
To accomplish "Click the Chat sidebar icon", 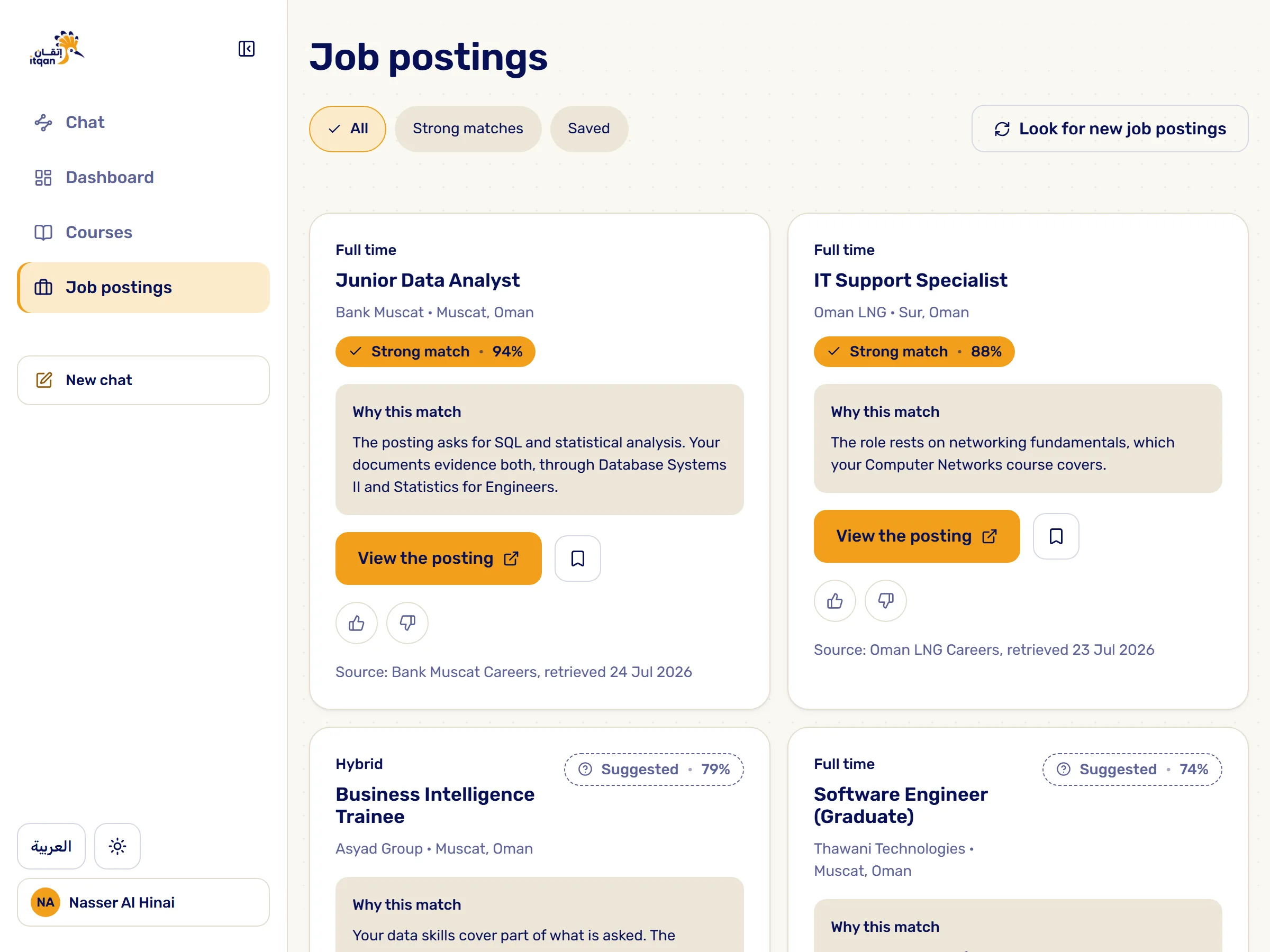I will click(x=43, y=122).
